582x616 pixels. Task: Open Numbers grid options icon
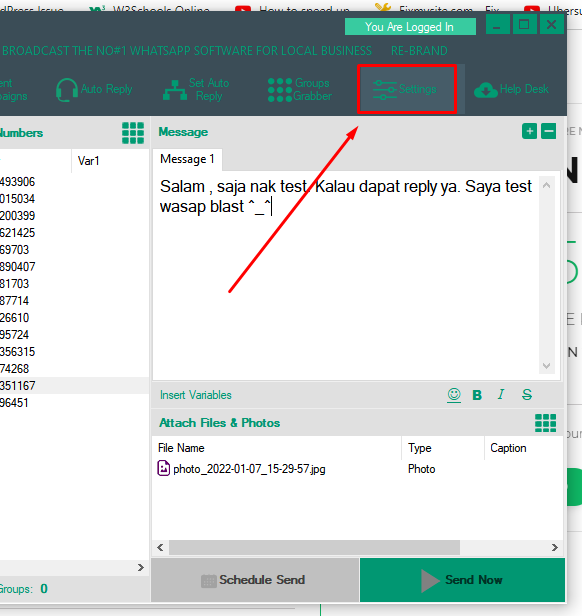[x=133, y=133]
